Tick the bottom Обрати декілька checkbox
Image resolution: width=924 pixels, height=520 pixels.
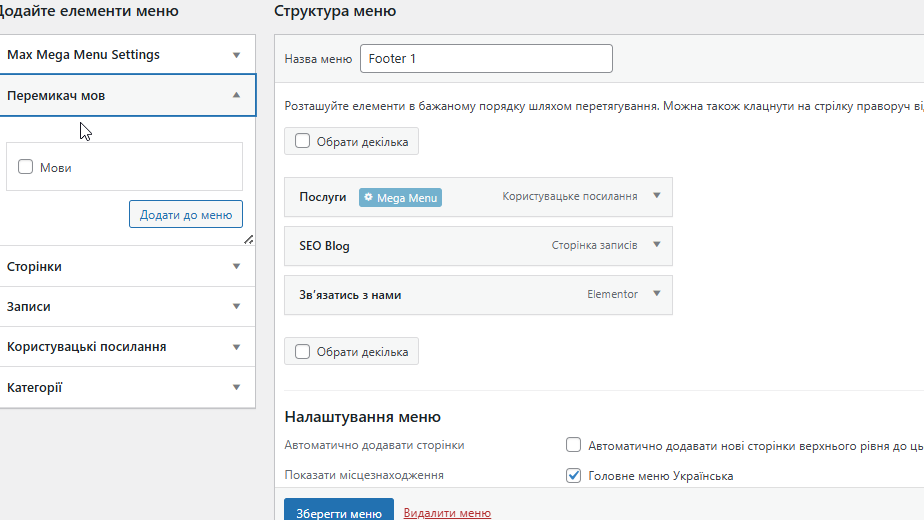pyautogui.click(x=303, y=351)
